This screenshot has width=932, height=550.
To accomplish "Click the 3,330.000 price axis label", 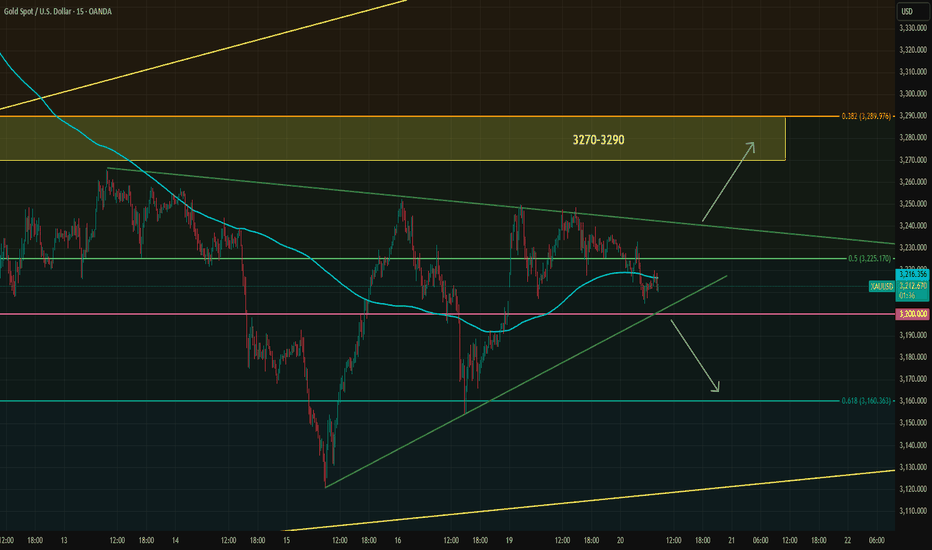I will [912, 28].
